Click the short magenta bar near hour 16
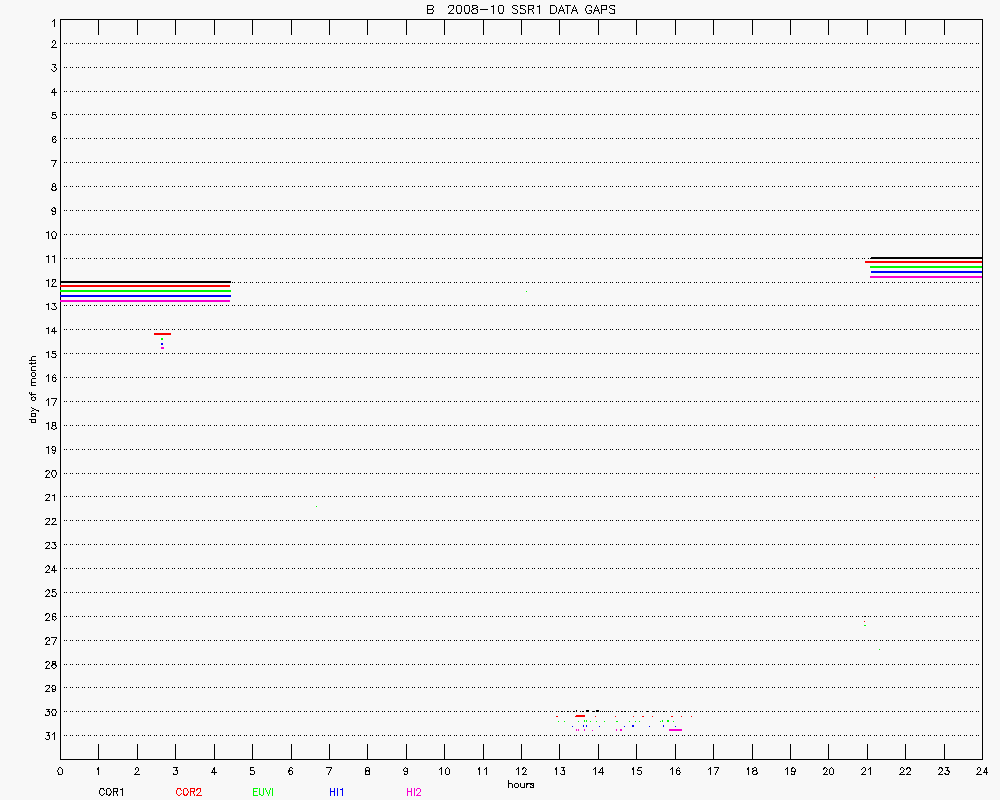The image size is (1000, 800). [676, 730]
